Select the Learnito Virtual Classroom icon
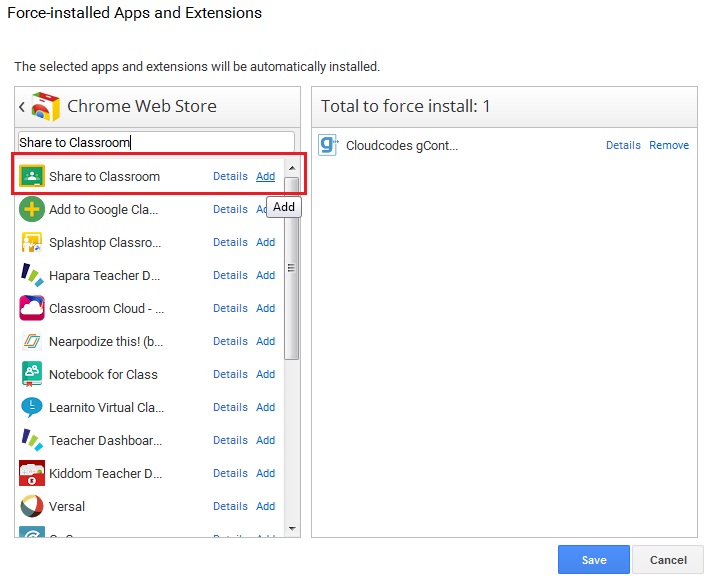The image size is (710, 583). tap(32, 407)
